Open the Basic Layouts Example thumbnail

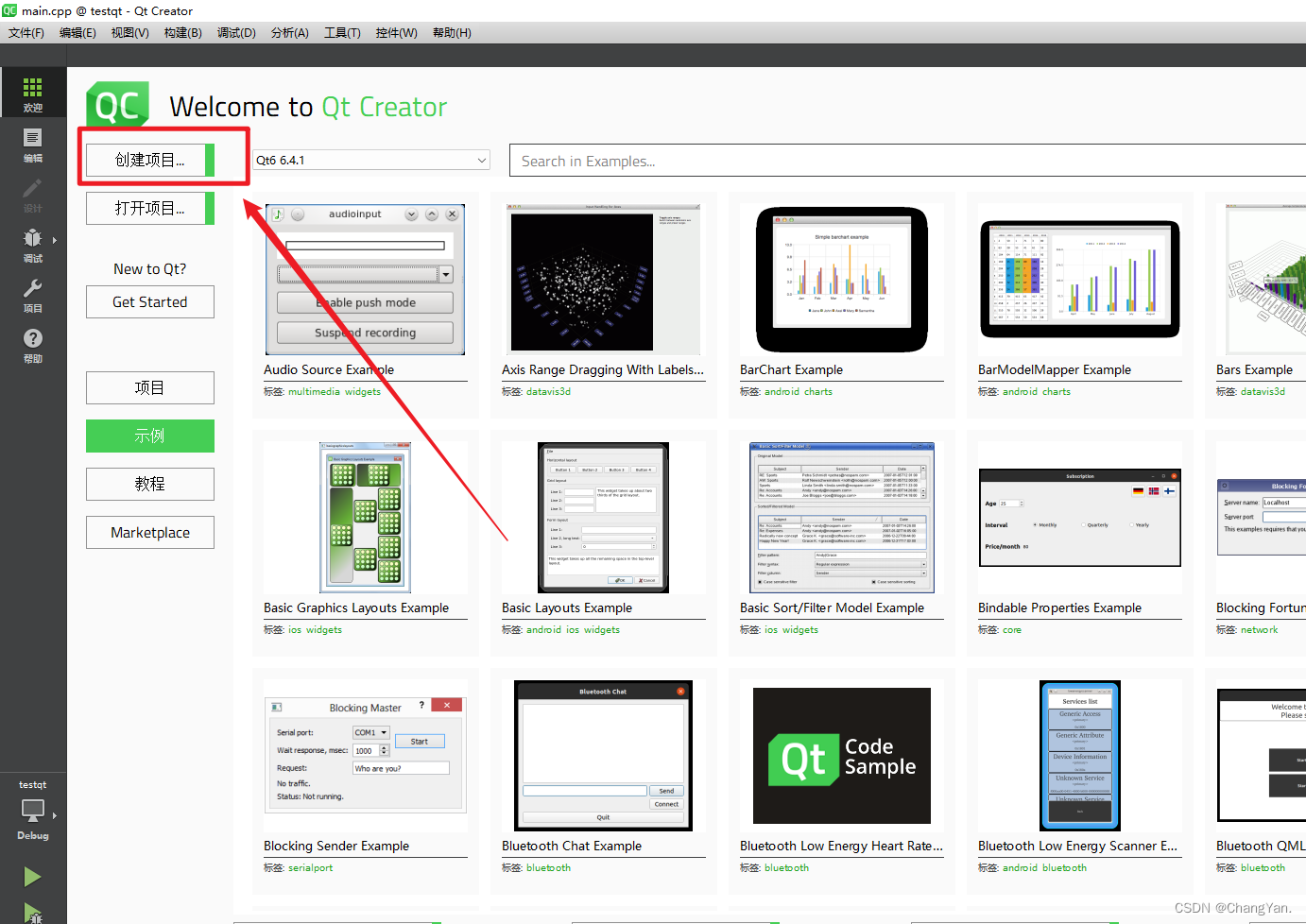pos(603,518)
